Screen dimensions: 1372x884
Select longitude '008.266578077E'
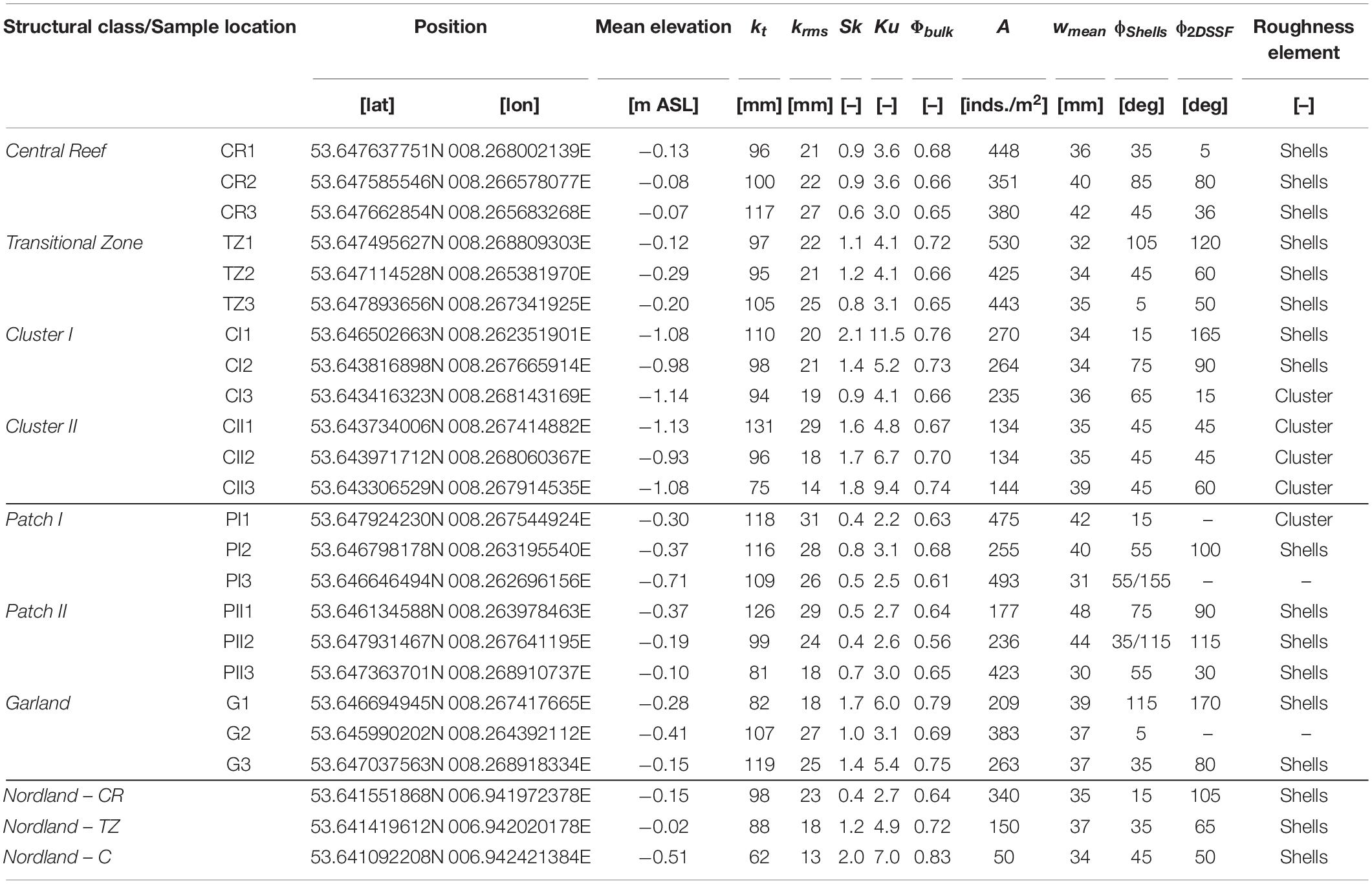(519, 182)
